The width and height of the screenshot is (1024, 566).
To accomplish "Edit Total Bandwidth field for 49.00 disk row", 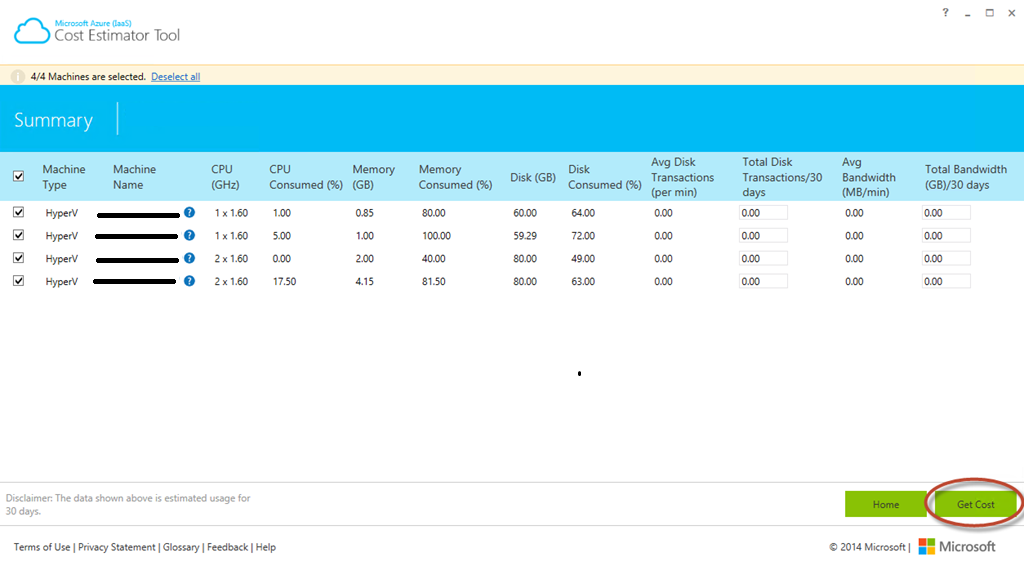I will click(946, 259).
